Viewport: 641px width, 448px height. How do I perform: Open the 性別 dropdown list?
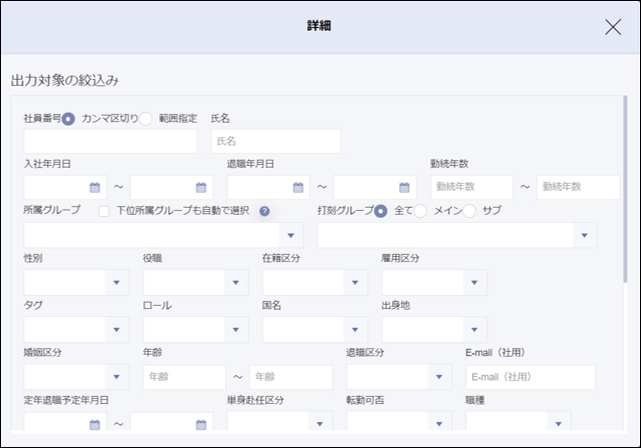[x=118, y=283]
